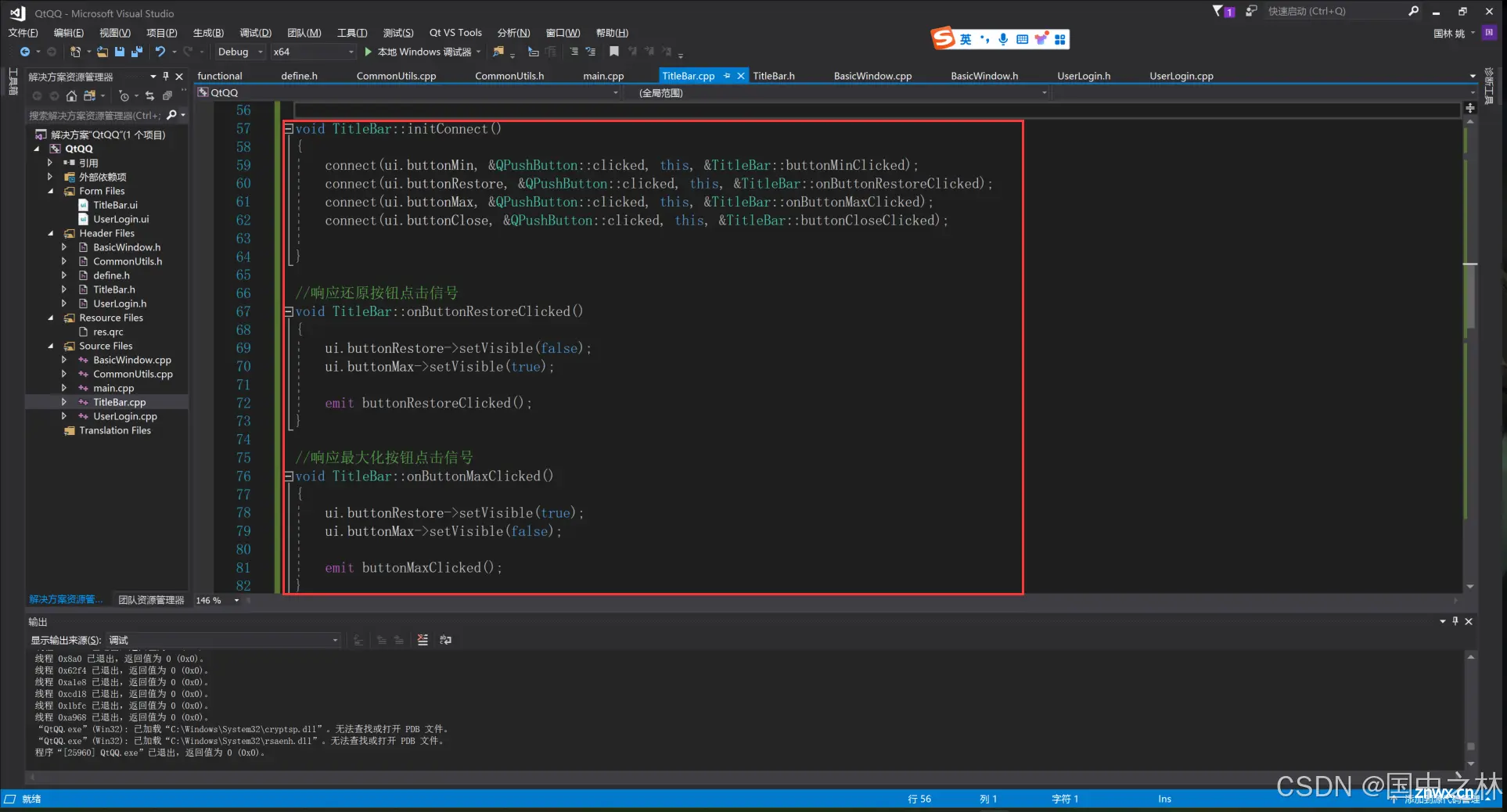
Task: Switch to the TitleBar.h tab
Action: click(x=774, y=76)
